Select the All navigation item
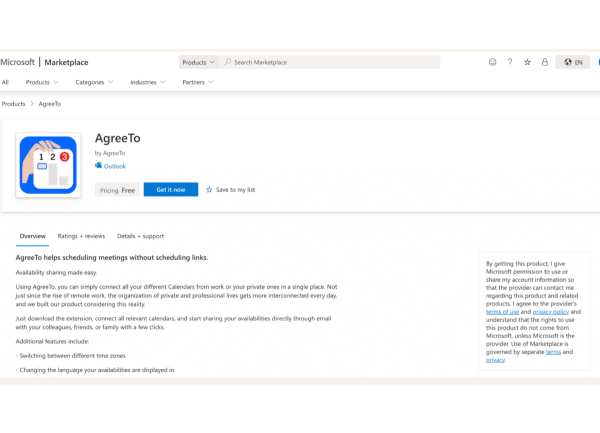600x433 pixels. pyautogui.click(x=5, y=82)
